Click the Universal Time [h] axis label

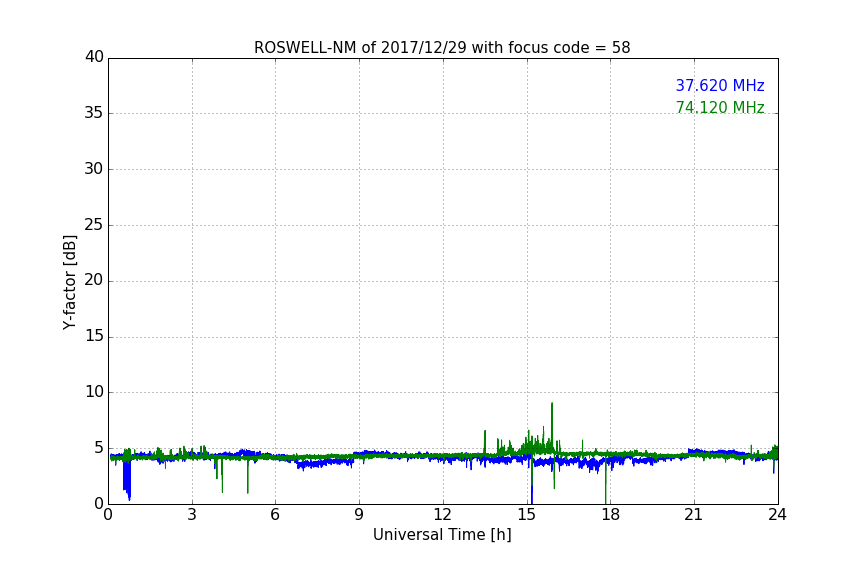(442, 535)
